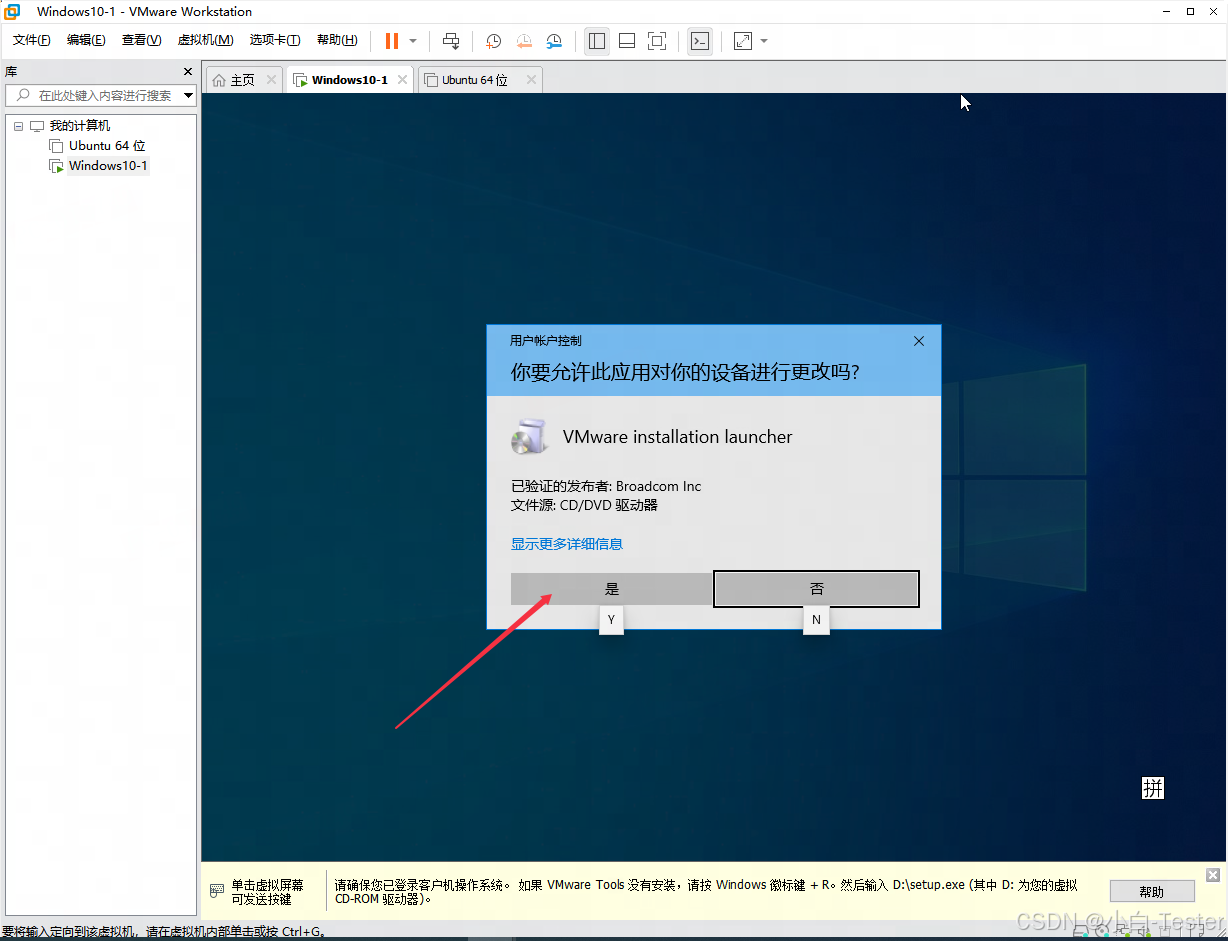Viewport: 1228px width, 941px height.
Task: Open the library search dropdown arrow
Action: tap(189, 96)
